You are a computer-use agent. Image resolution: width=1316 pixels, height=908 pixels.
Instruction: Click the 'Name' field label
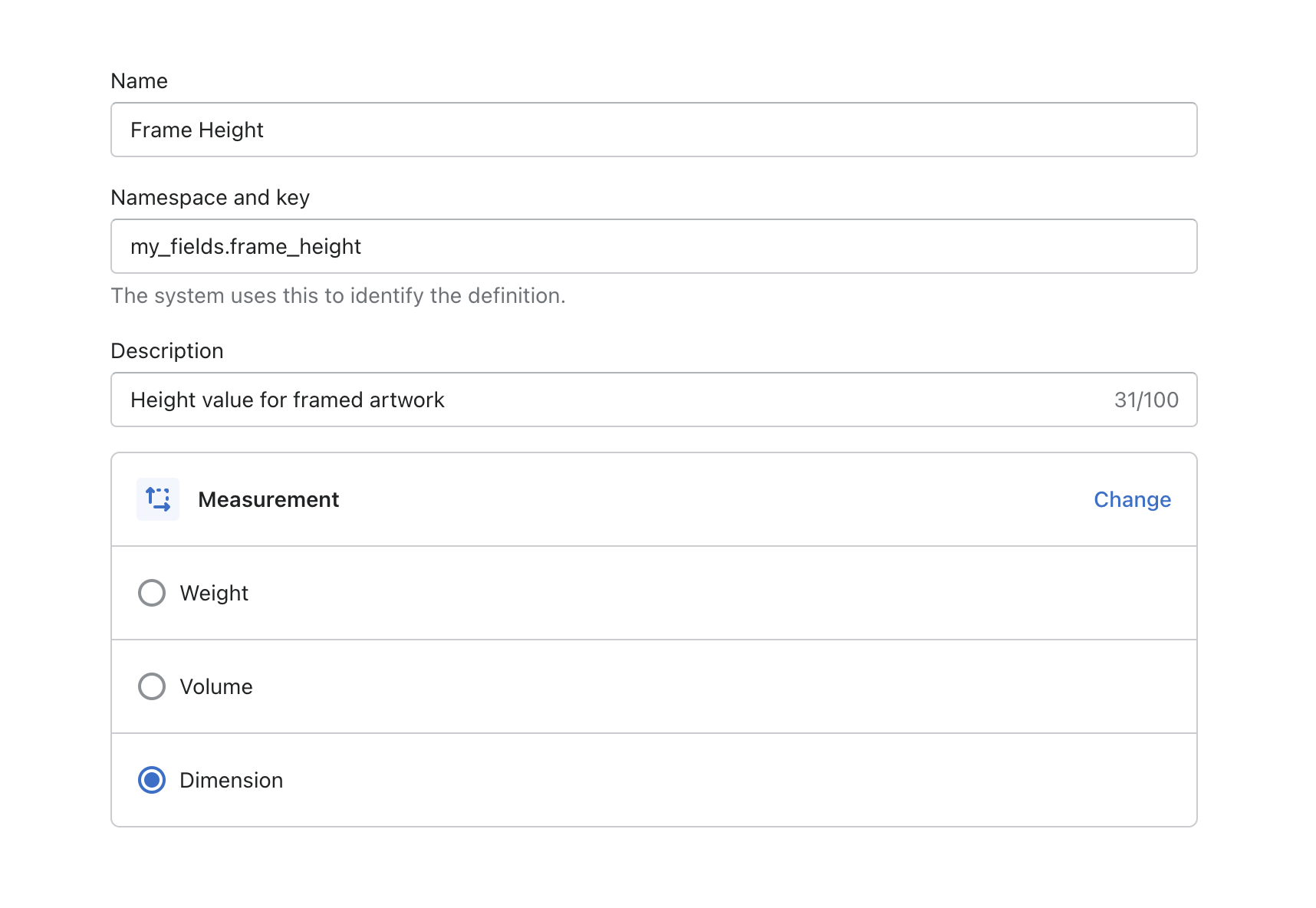(139, 81)
